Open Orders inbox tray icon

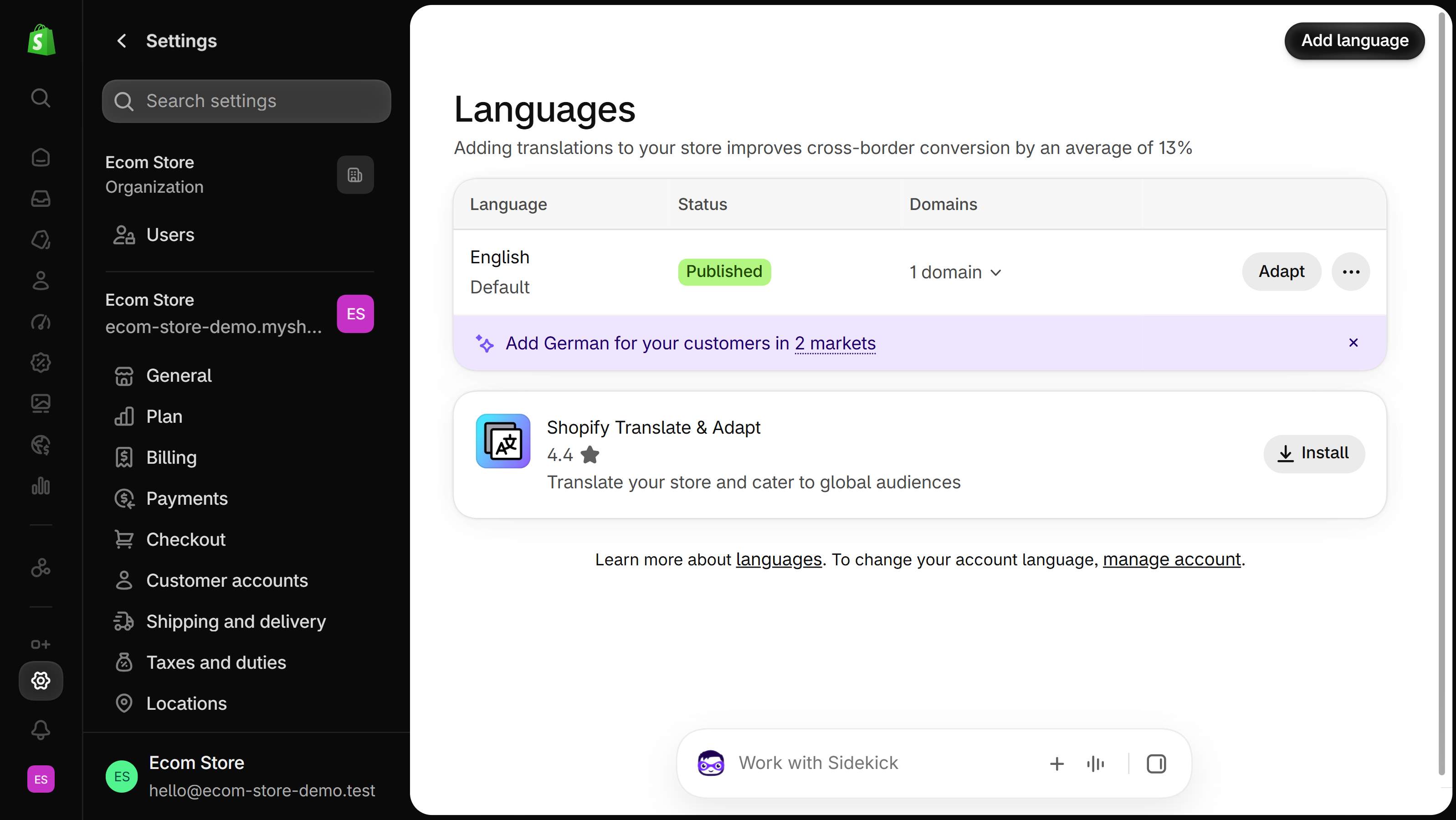(x=41, y=198)
